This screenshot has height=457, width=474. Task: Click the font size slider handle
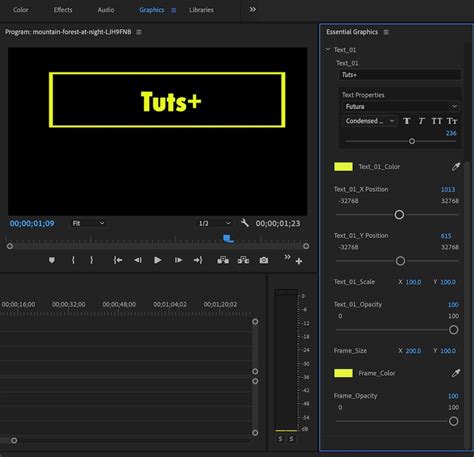(x=412, y=141)
